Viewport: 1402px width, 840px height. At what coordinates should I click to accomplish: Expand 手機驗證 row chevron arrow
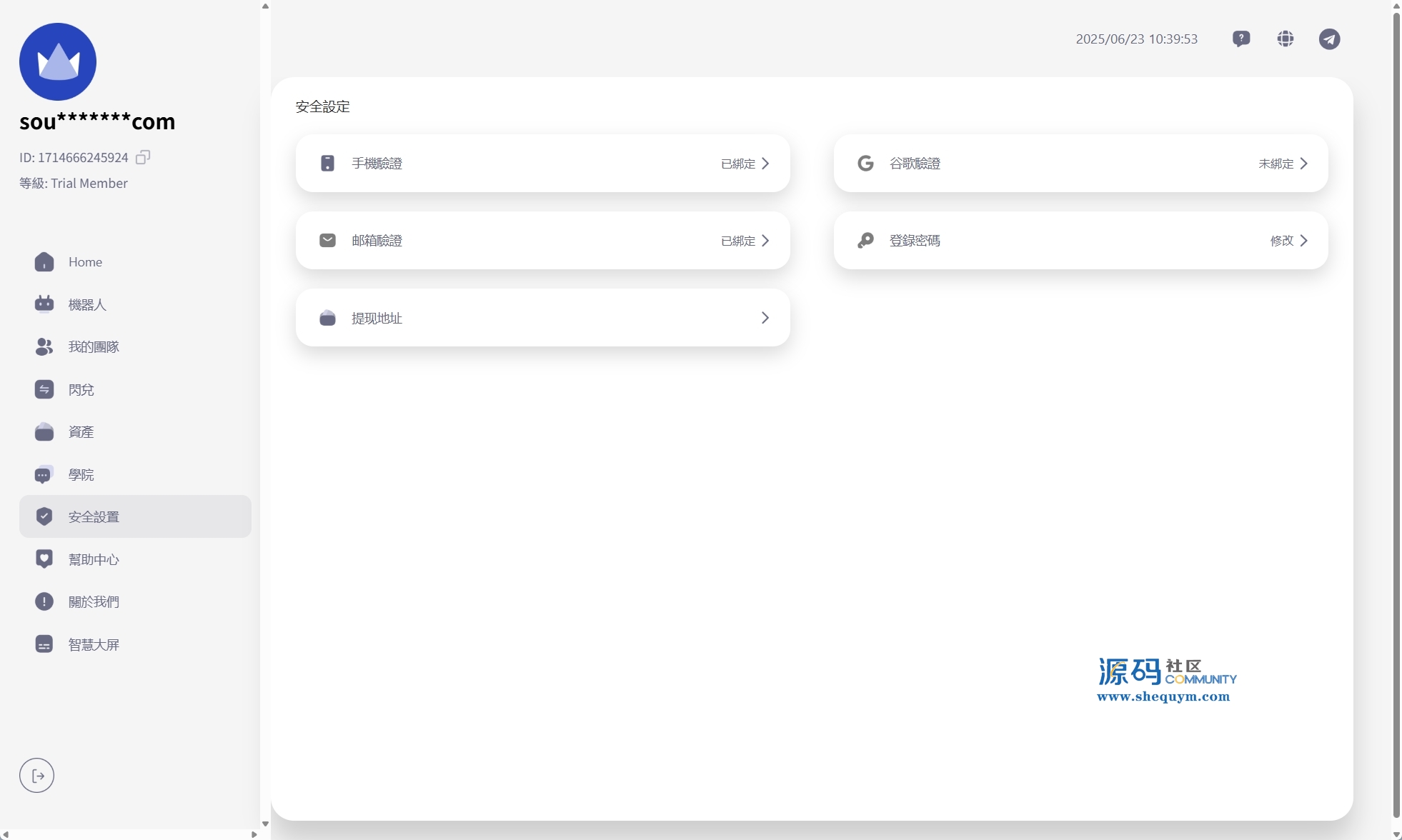pos(765,164)
